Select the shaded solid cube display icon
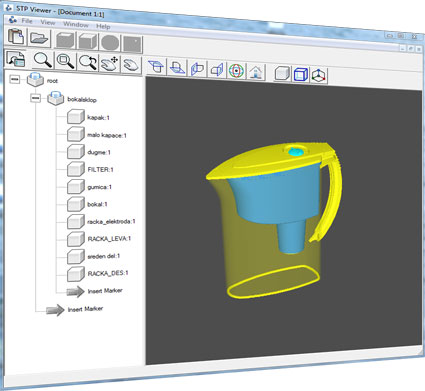The image size is (425, 391). point(282,73)
